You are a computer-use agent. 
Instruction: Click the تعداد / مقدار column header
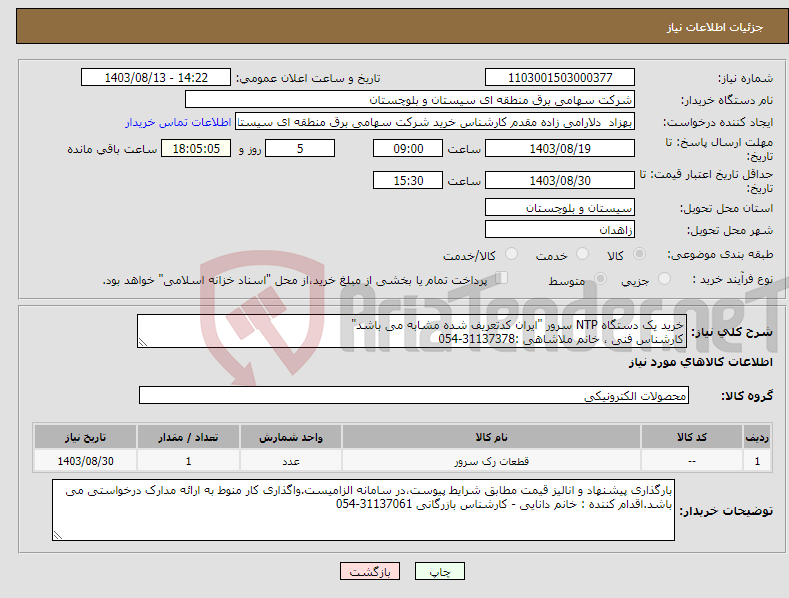click(x=188, y=437)
